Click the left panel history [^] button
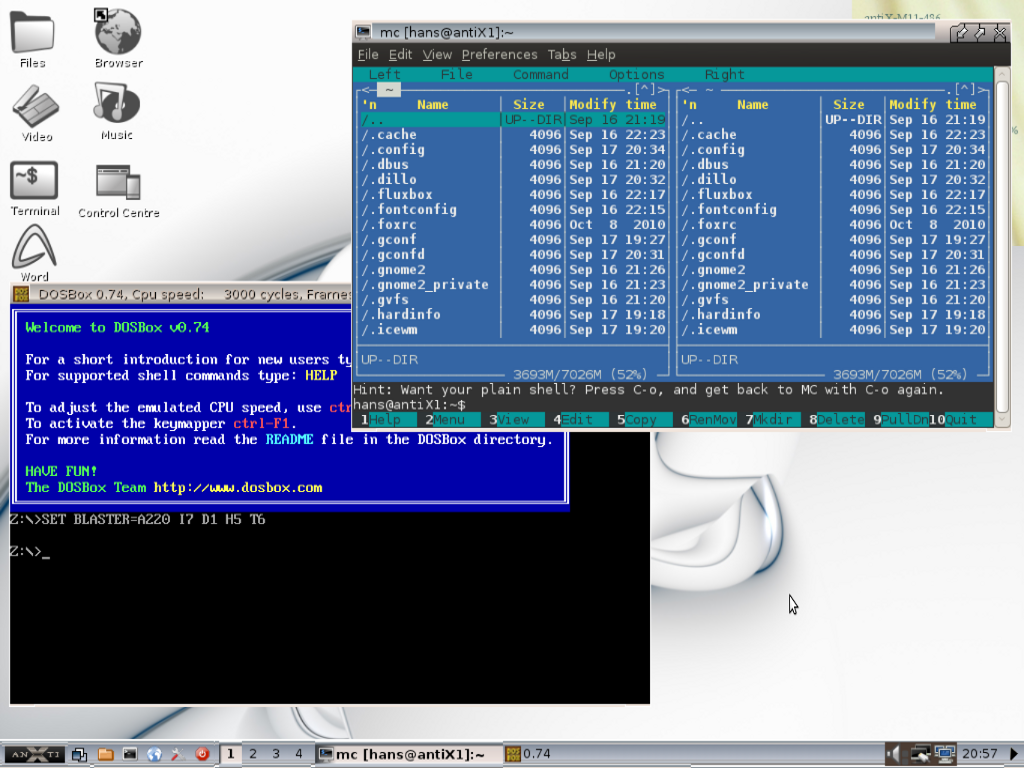This screenshot has width=1024, height=768. 645,89
